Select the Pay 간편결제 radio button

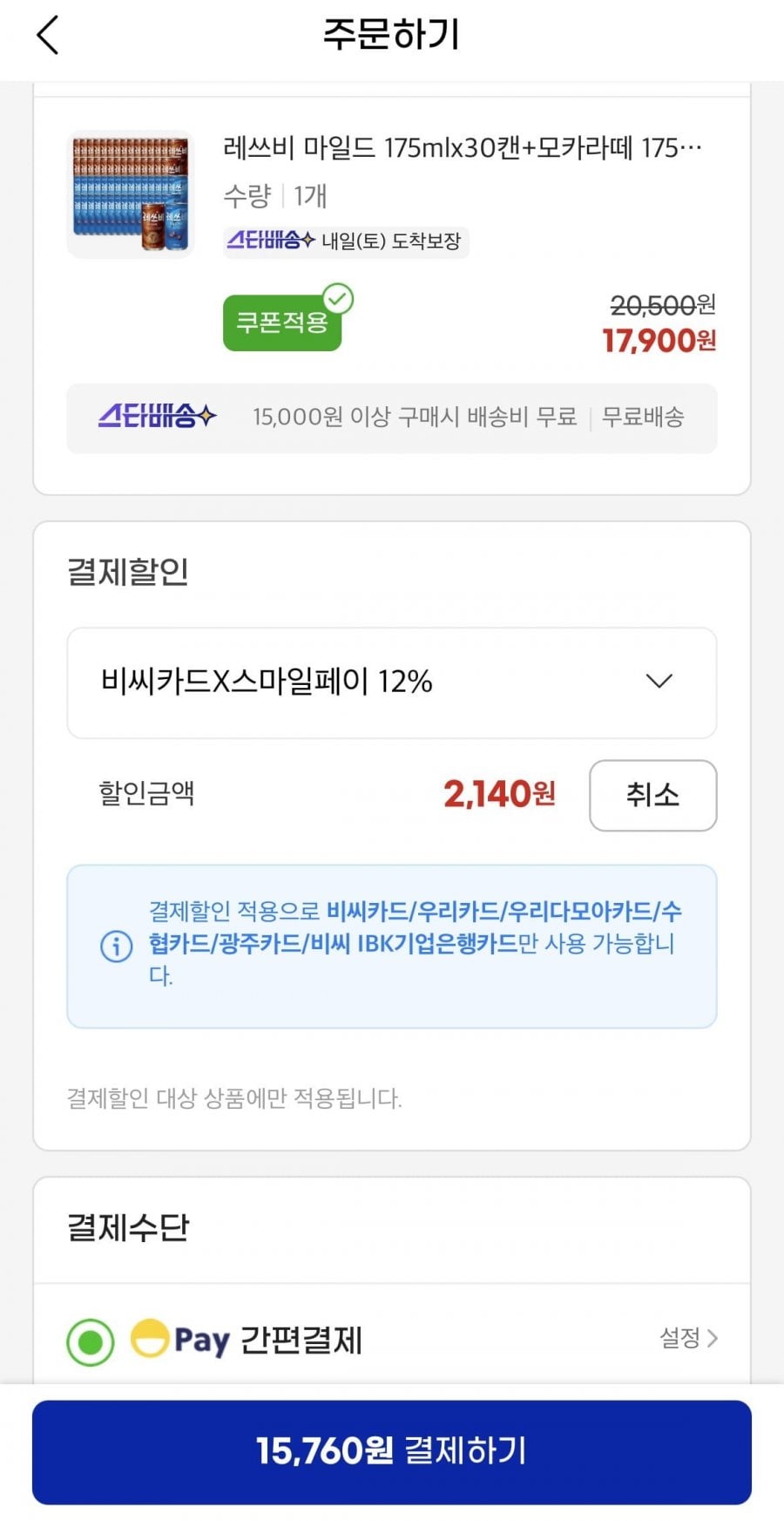click(91, 1342)
